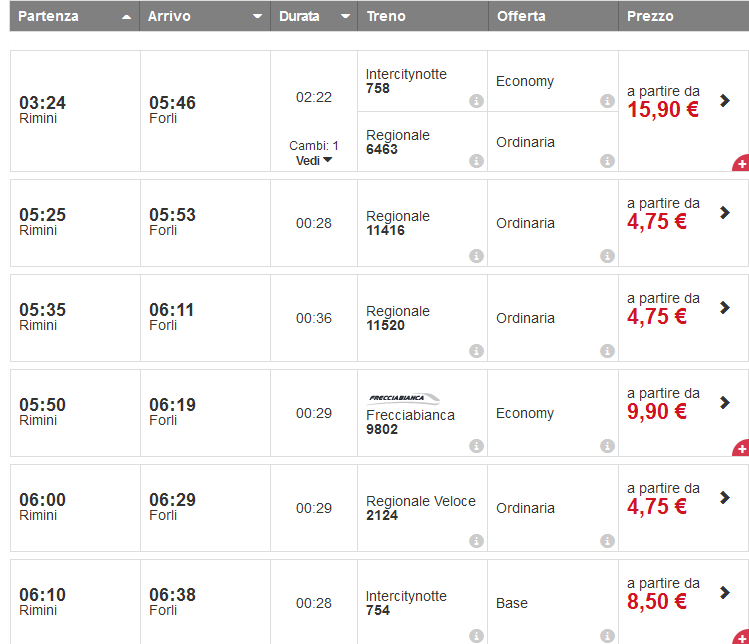Click the Prezzo column header
The height and width of the screenshot is (644, 749).
pos(650,16)
